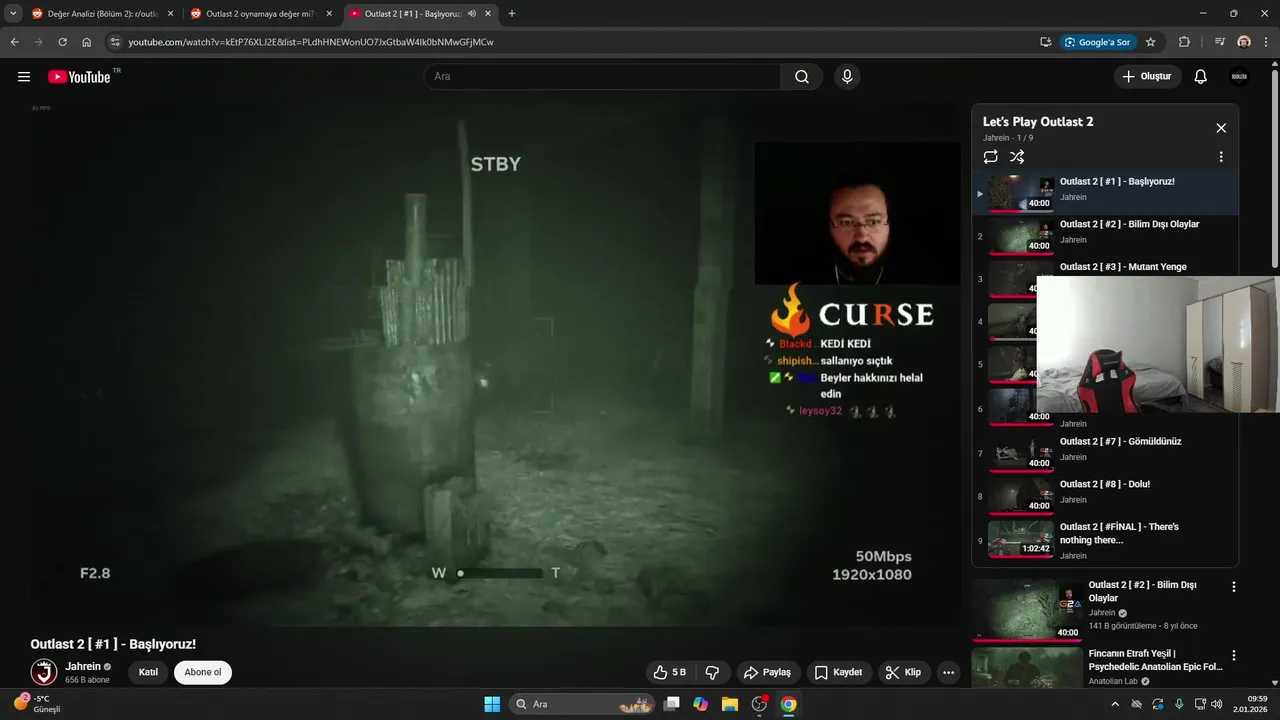
Task: Bookmark this page with the star
Action: [1151, 42]
